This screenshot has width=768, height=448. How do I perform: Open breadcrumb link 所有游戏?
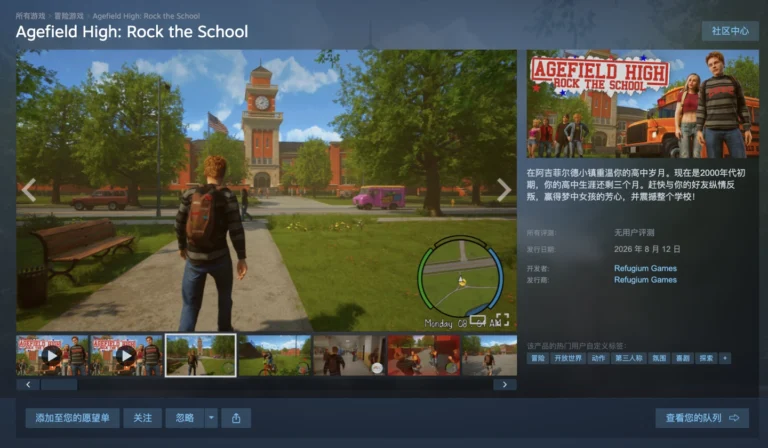tap(30, 16)
